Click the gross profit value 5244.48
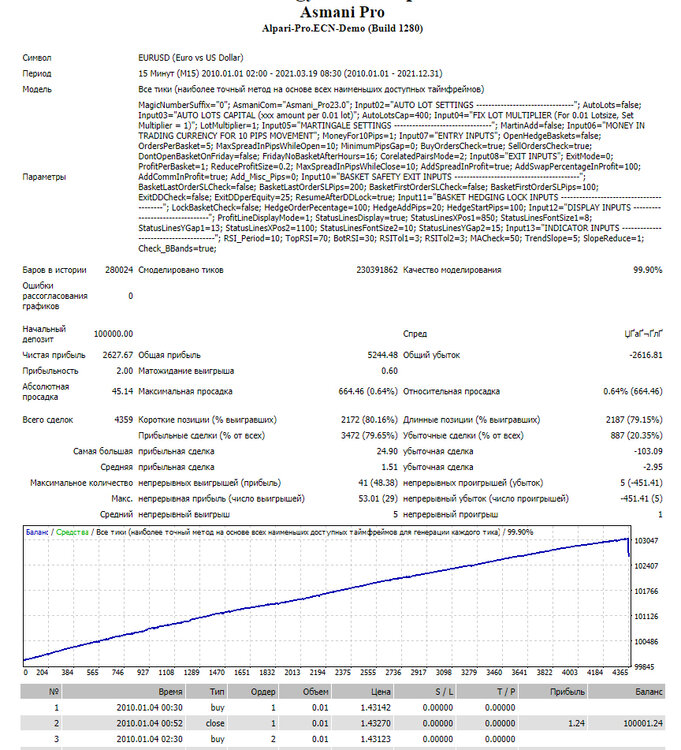 coord(383,355)
